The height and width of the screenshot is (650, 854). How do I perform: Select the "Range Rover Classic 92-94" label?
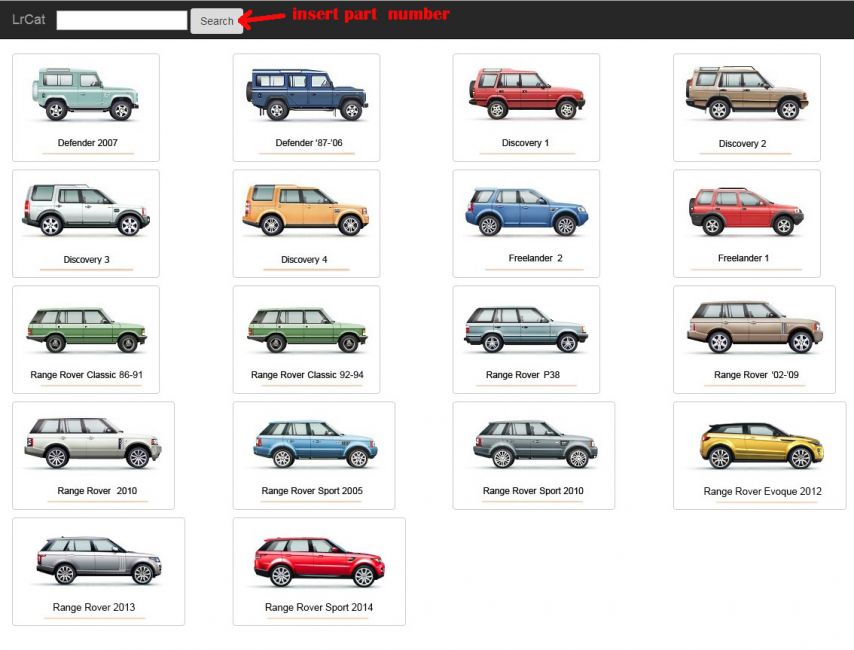307,375
